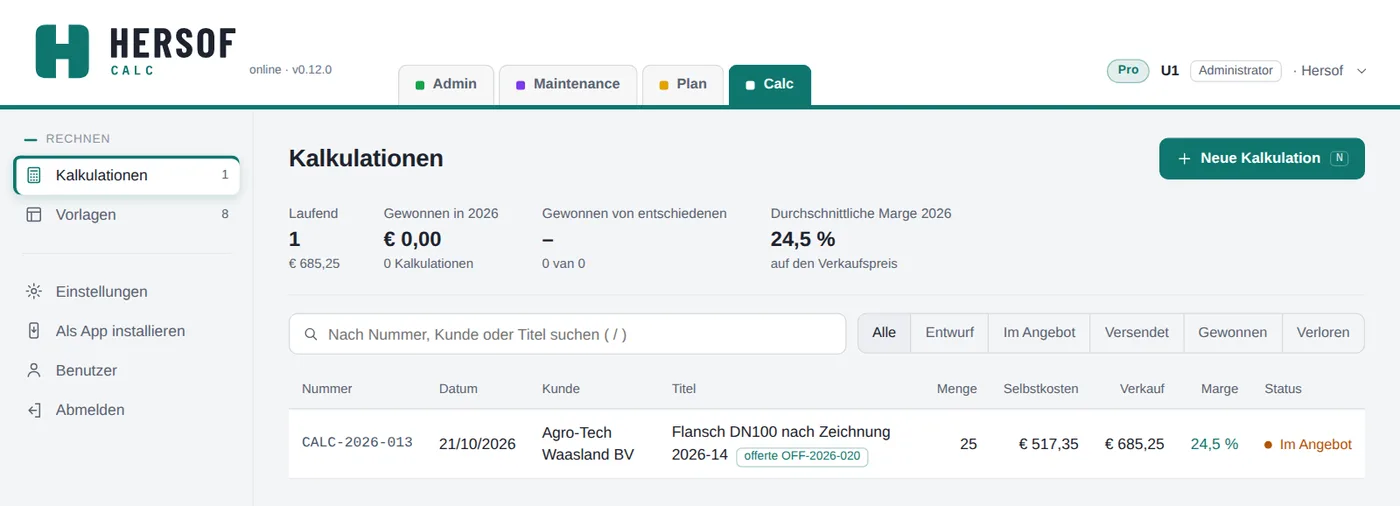Filter calculations by Verloren
The width and height of the screenshot is (1400, 506).
coord(1323,333)
